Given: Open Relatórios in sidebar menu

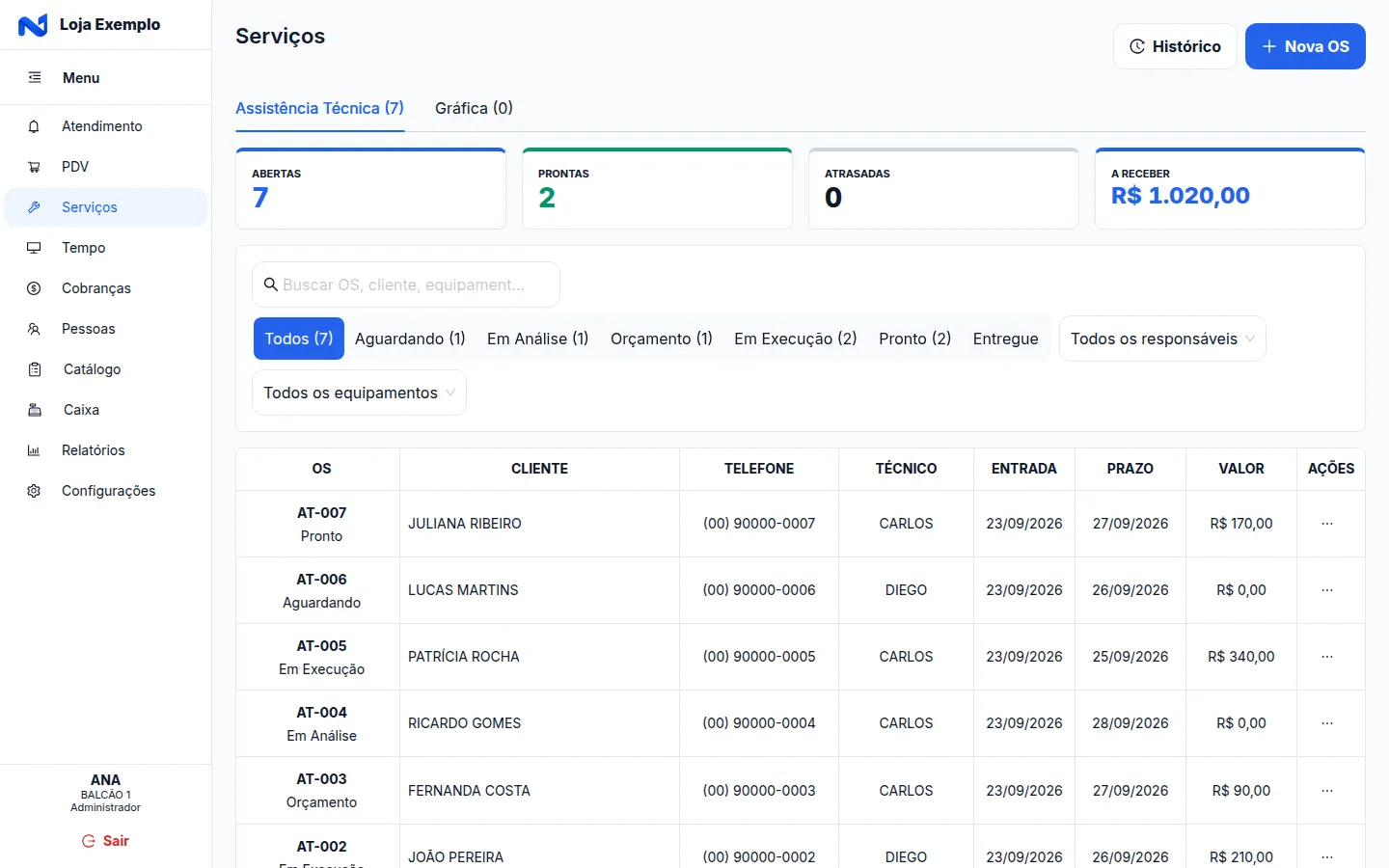Looking at the screenshot, I should coord(106,450).
